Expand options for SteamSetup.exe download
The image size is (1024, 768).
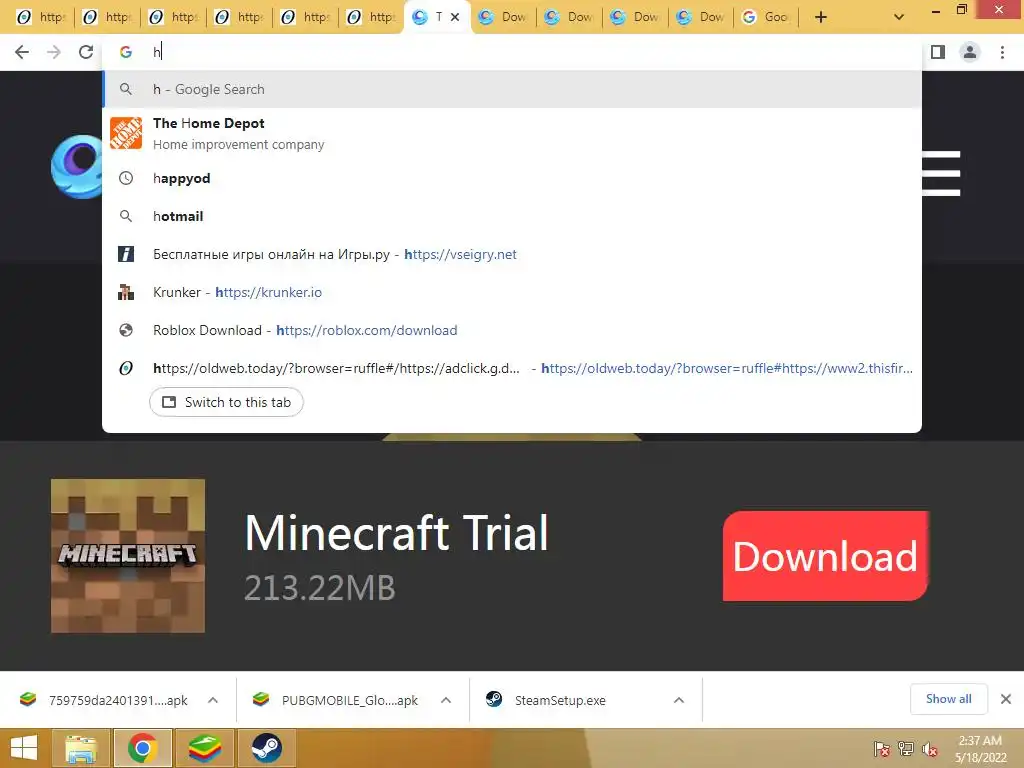pyautogui.click(x=679, y=700)
